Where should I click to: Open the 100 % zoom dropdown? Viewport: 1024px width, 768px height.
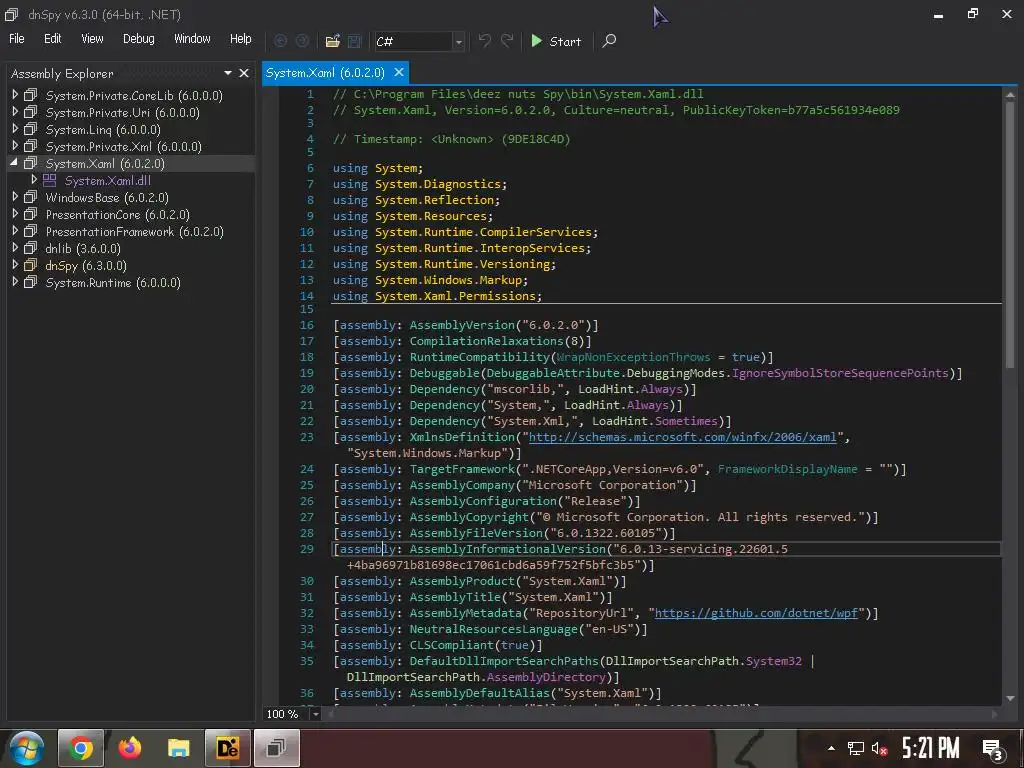click(x=315, y=714)
